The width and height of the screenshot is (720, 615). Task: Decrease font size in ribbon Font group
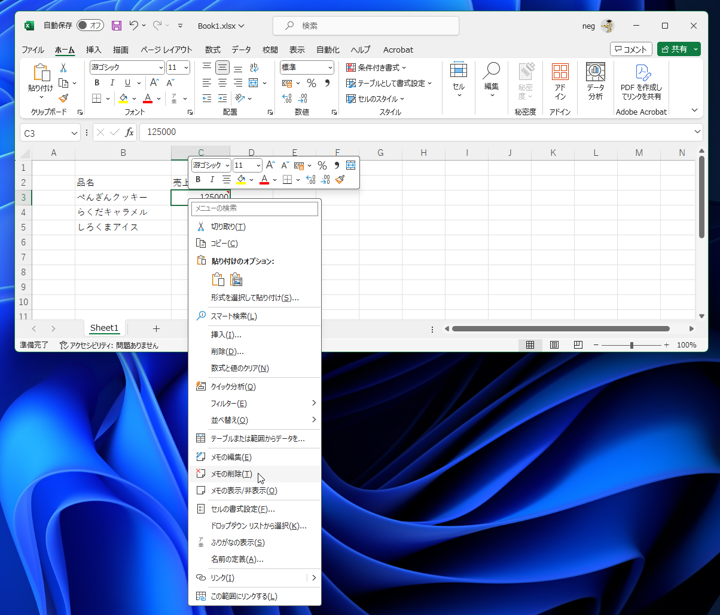point(170,83)
